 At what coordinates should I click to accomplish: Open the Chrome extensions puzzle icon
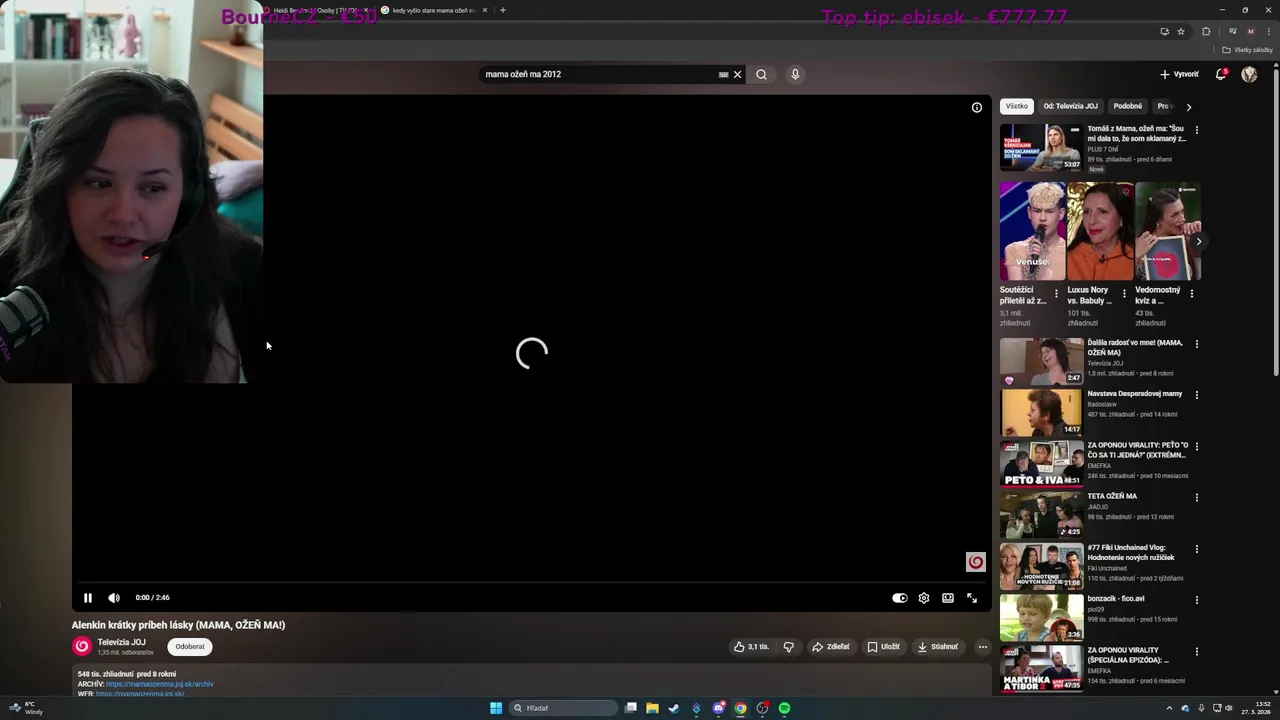(x=1207, y=31)
